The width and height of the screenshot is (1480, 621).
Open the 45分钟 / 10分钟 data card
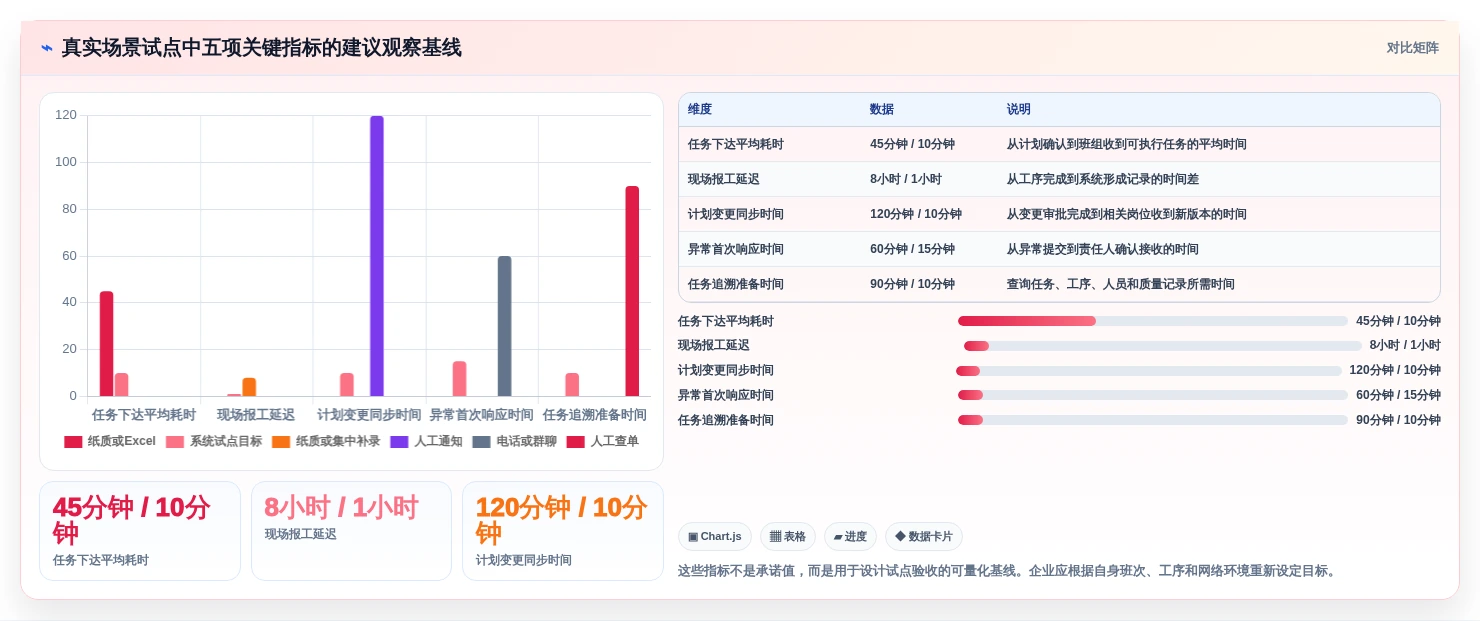click(x=140, y=531)
